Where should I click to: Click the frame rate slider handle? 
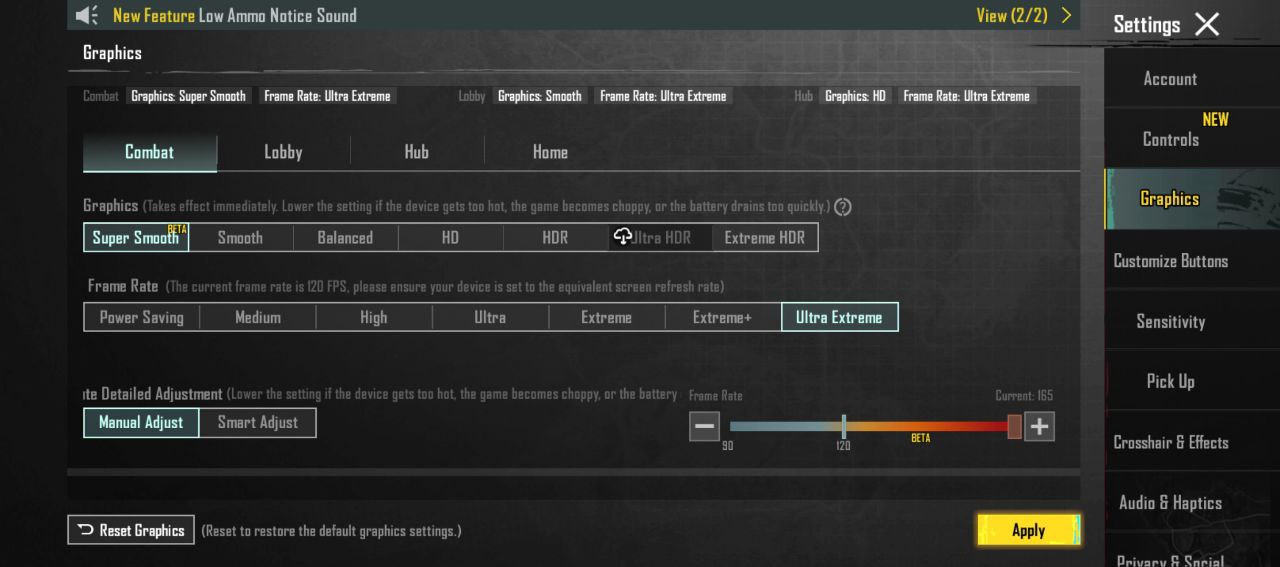click(1014, 427)
